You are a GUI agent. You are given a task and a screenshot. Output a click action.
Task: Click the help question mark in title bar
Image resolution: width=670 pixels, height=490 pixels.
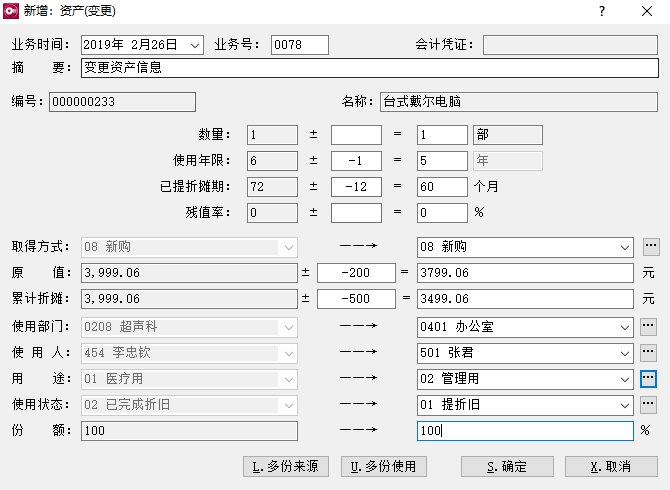click(x=601, y=12)
